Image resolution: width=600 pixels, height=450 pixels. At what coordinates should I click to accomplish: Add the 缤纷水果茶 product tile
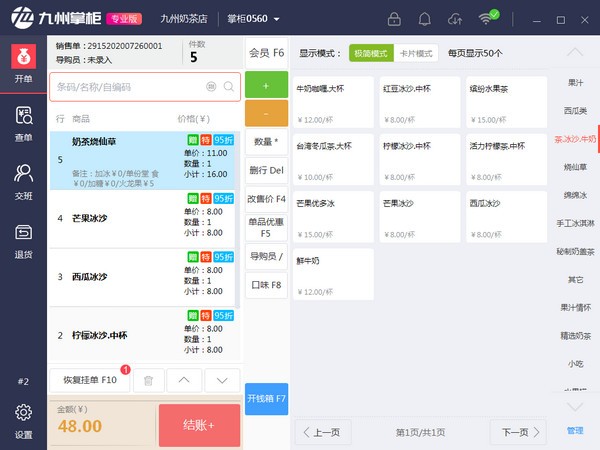(502, 99)
